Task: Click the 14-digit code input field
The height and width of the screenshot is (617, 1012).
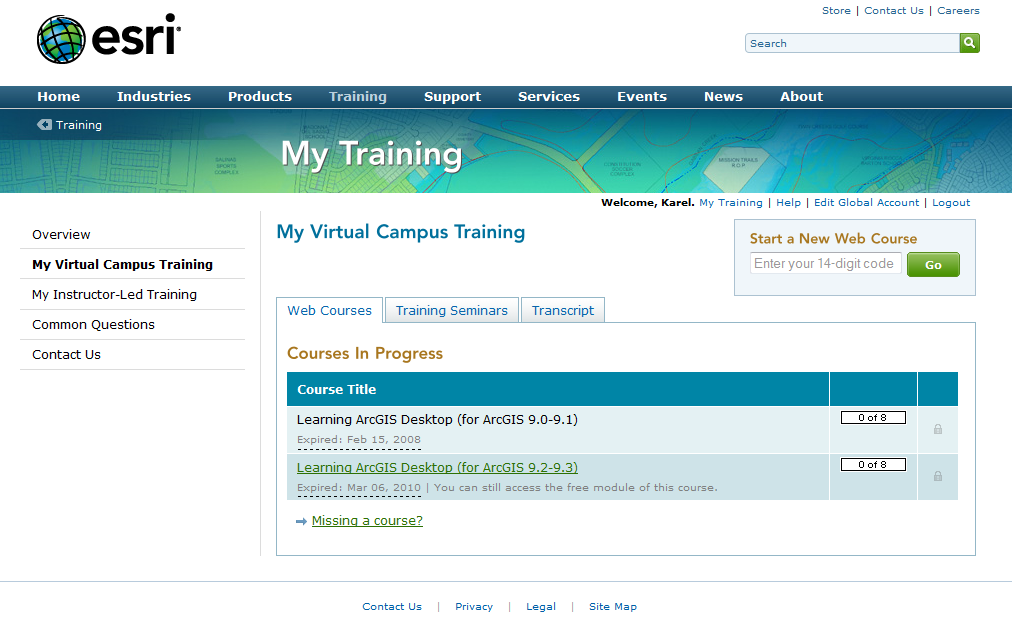Action: [825, 263]
